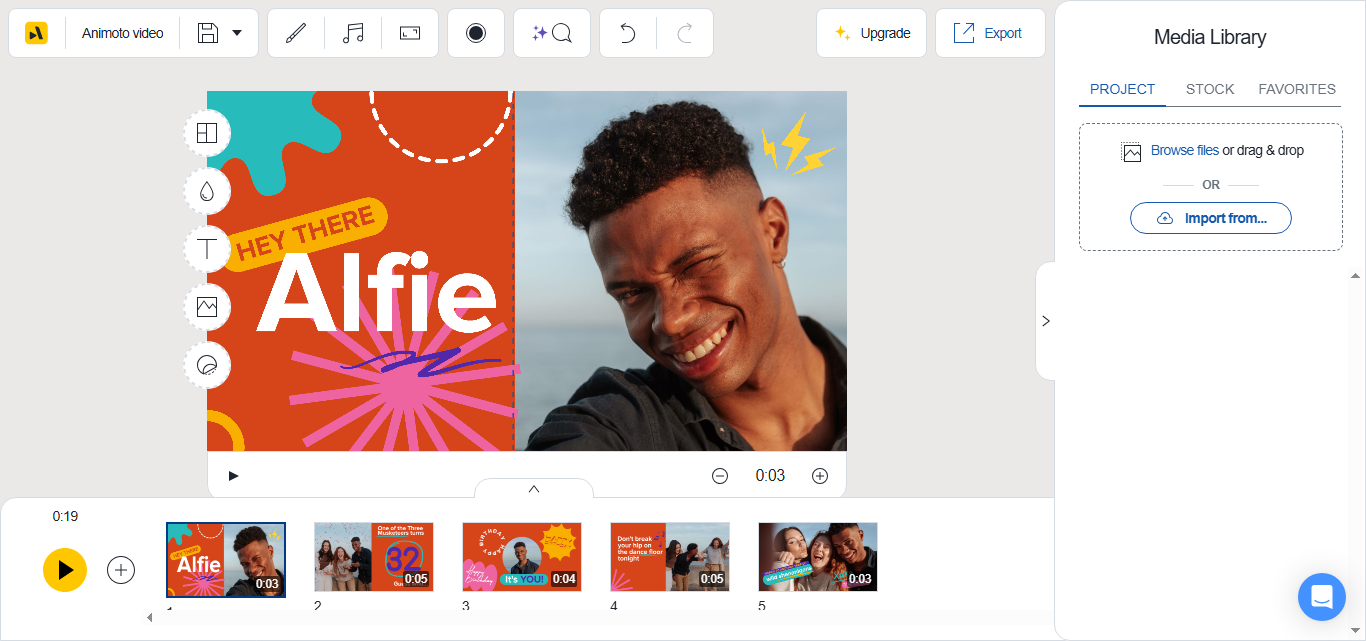The height and width of the screenshot is (641, 1366).
Task: Switch to the FAVORITES tab
Action: tap(1297, 89)
